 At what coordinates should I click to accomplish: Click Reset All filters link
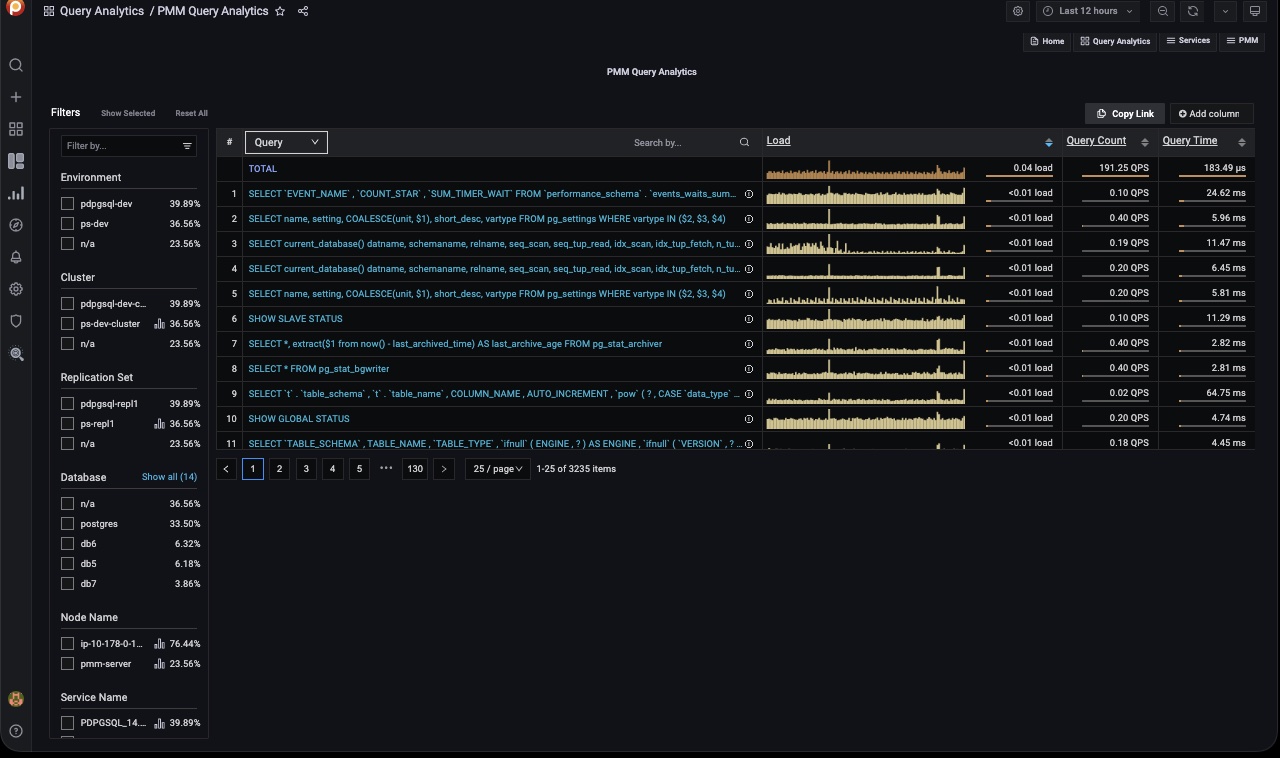(191, 113)
